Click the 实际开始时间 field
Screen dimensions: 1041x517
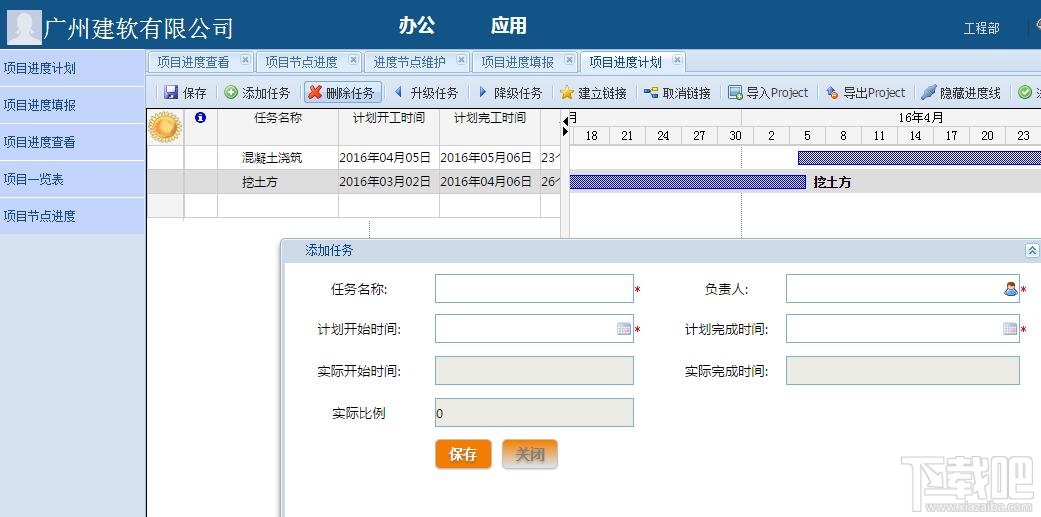pyautogui.click(x=534, y=370)
